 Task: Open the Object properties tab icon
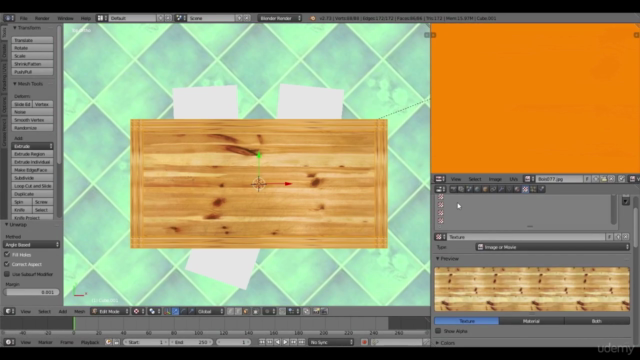(x=485, y=189)
